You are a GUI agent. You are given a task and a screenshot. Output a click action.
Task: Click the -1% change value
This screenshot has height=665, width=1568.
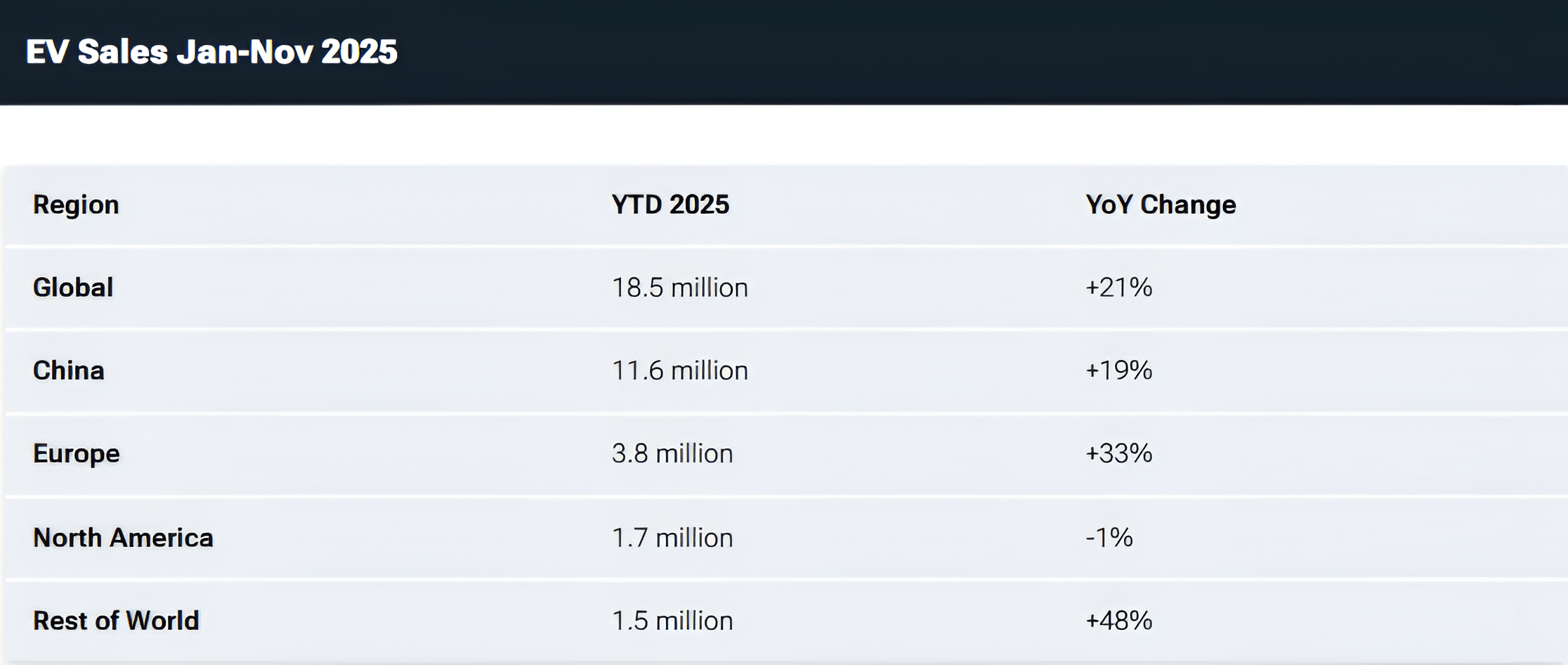(x=1109, y=538)
